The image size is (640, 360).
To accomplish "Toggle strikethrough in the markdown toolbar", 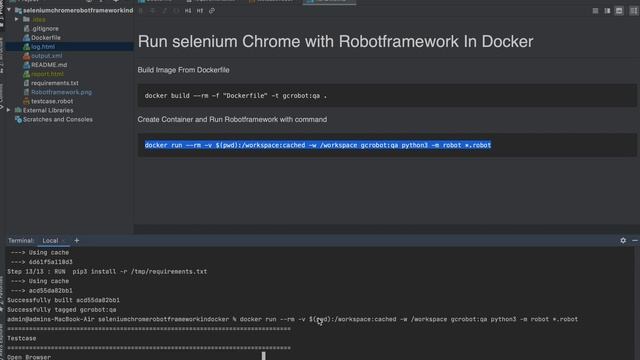I will pos(153,11).
